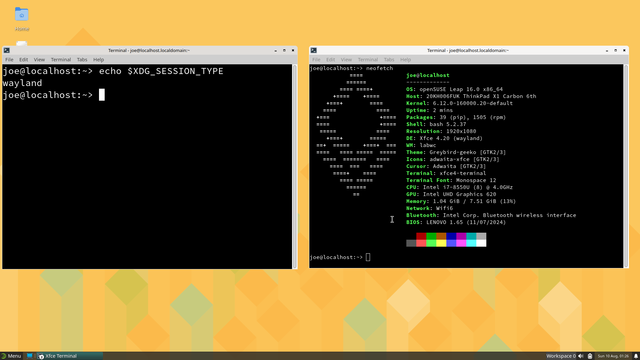
Task: Open the panel Menu launcher
Action: pyautogui.click(x=11, y=356)
